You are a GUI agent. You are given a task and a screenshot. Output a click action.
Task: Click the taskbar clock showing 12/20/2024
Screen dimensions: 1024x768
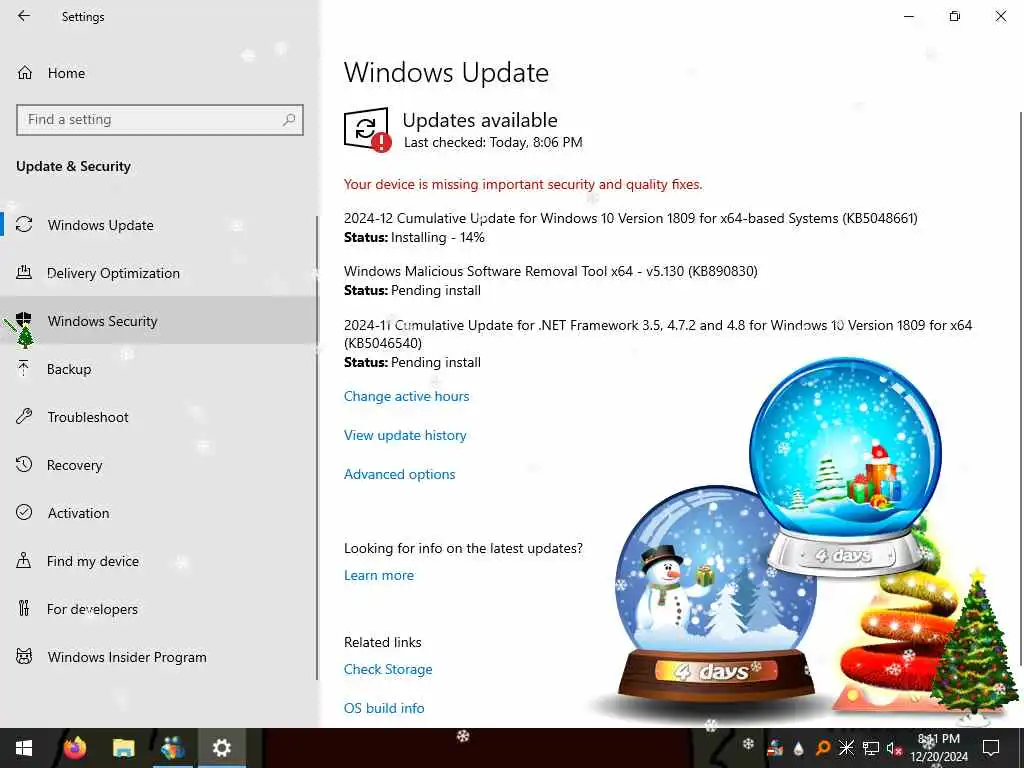click(x=939, y=748)
